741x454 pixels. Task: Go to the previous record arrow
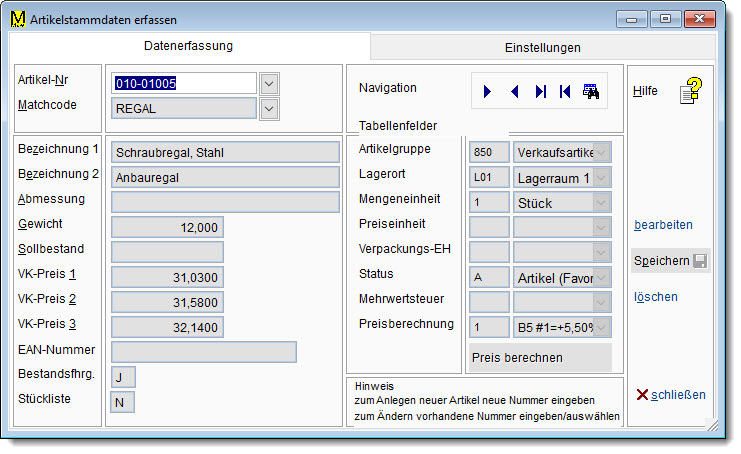(x=515, y=92)
